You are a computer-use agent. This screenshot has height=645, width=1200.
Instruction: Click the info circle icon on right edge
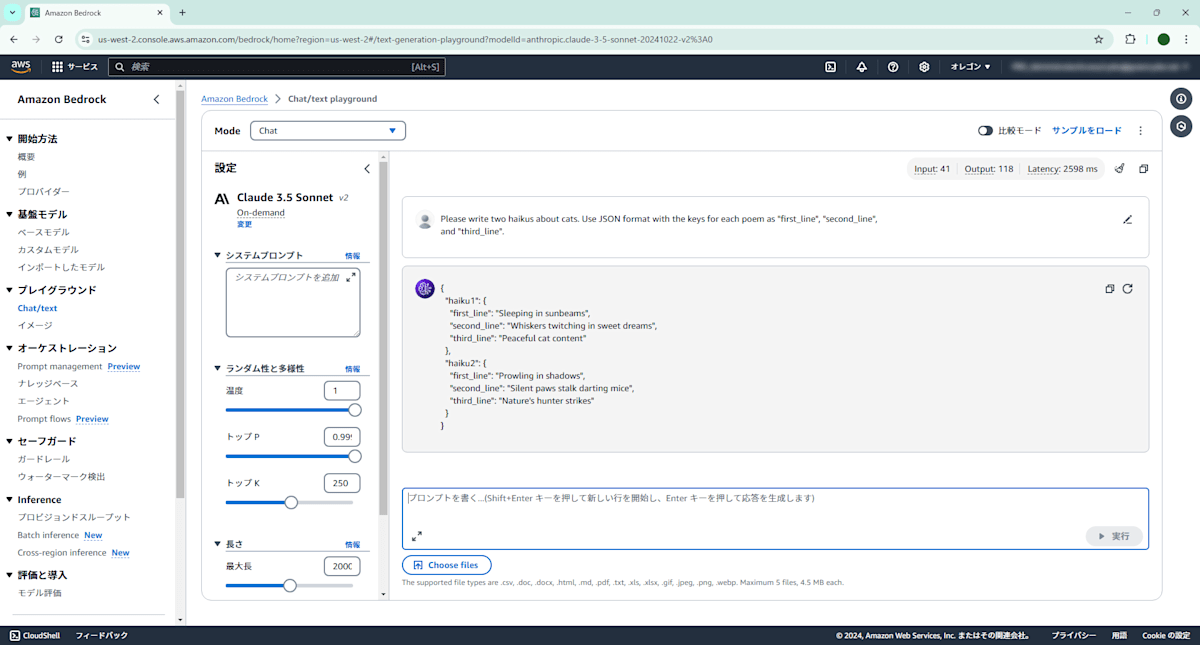[1182, 99]
